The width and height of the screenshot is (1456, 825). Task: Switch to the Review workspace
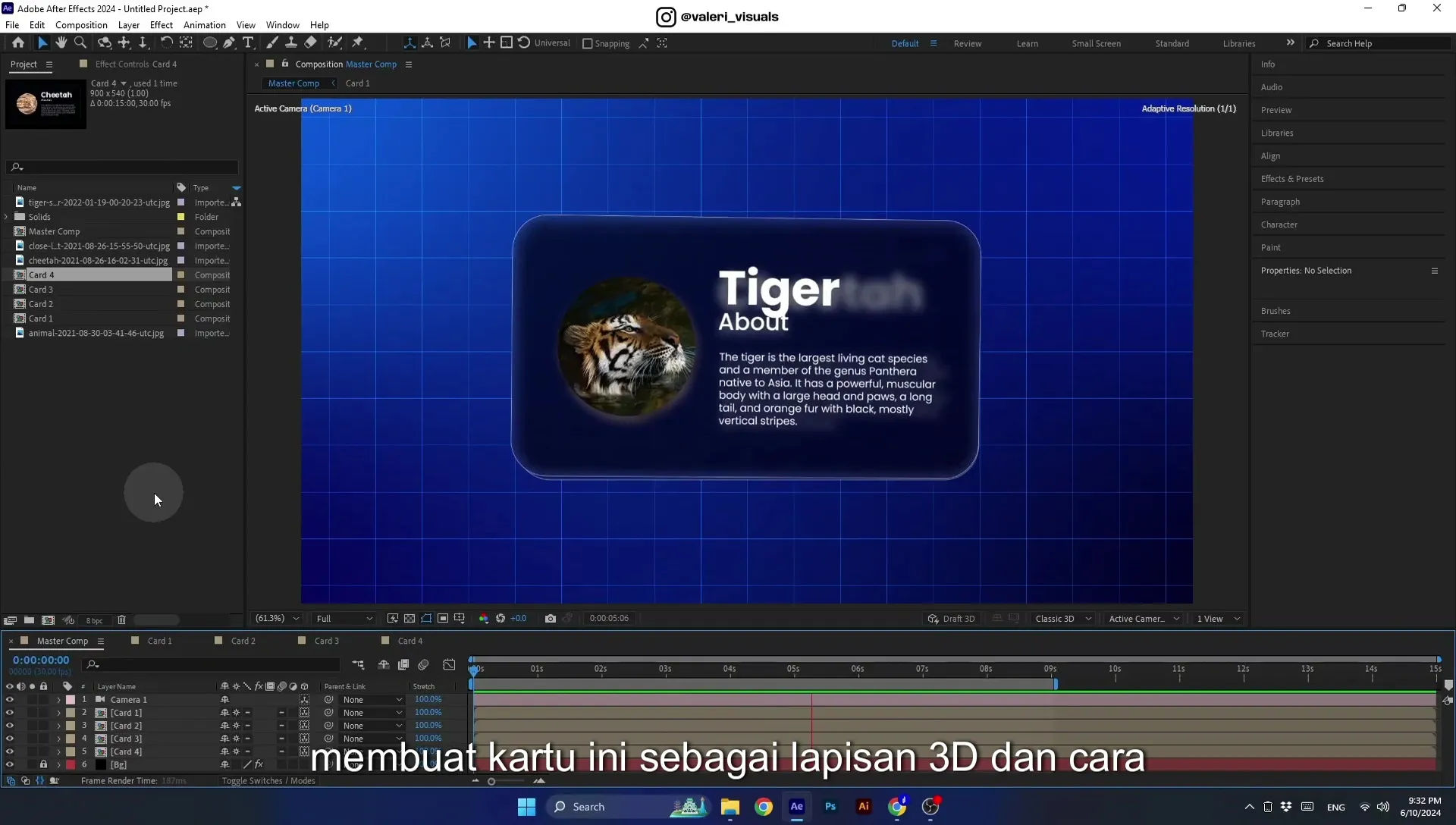coord(968,44)
